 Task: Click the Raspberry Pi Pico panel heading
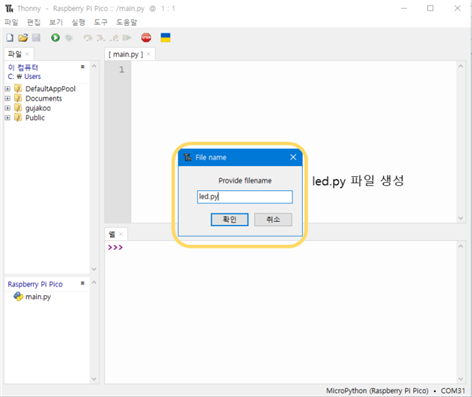click(x=35, y=284)
